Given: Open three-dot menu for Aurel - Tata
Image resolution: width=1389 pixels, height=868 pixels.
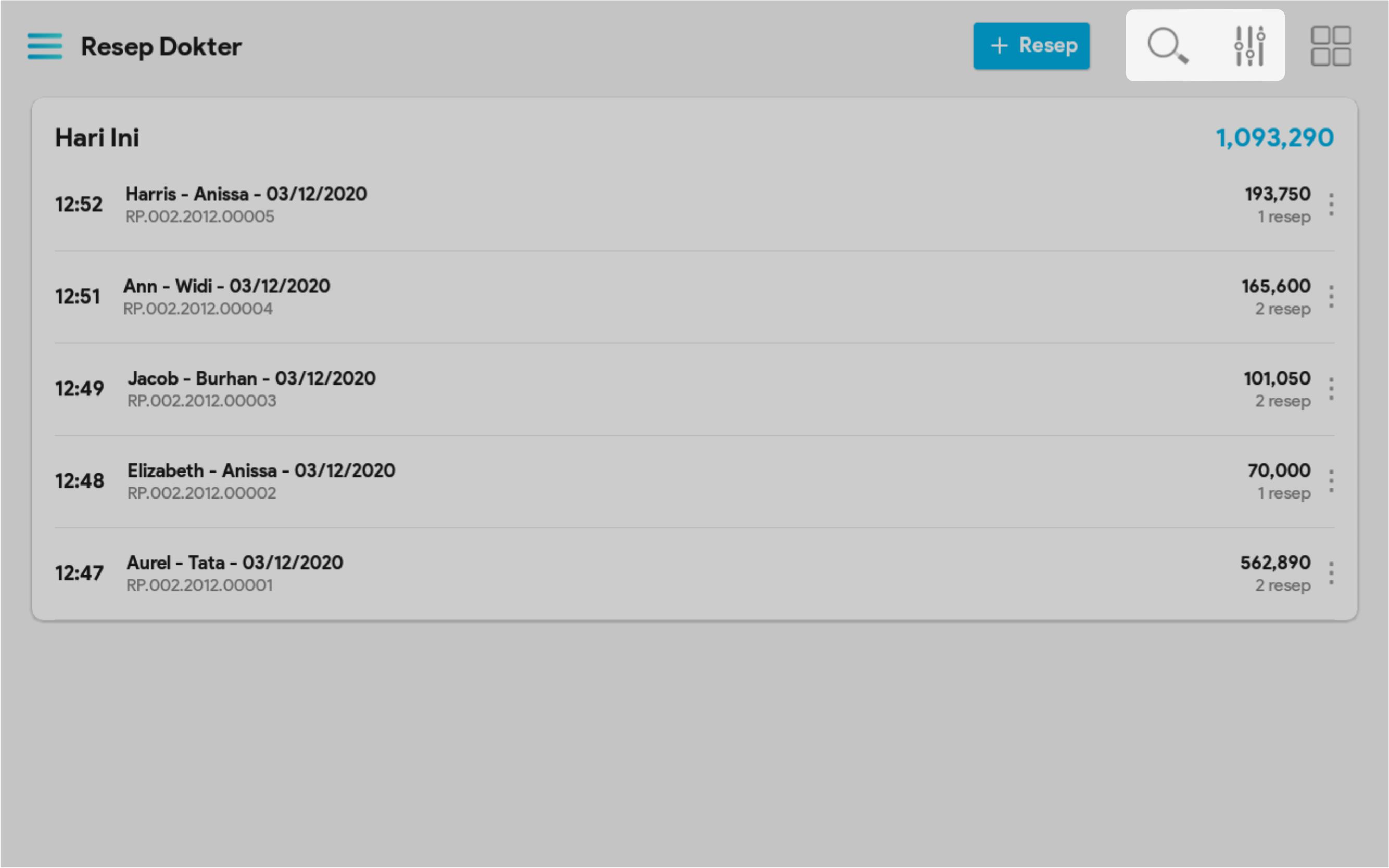Looking at the screenshot, I should 1331,573.
